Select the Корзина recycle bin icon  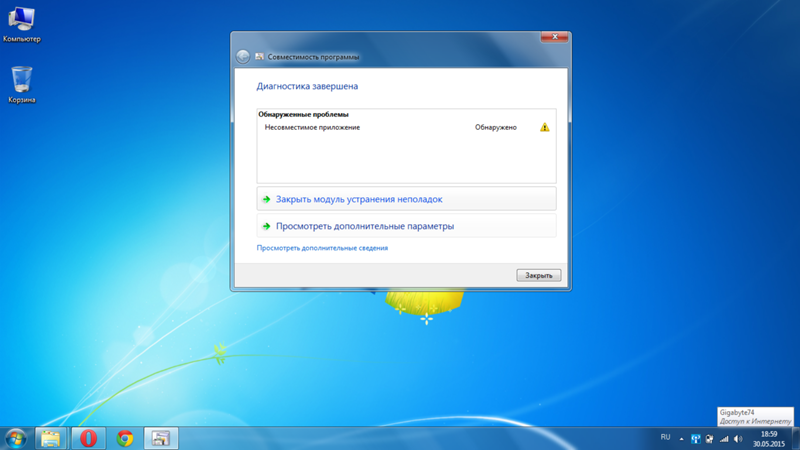click(22, 85)
